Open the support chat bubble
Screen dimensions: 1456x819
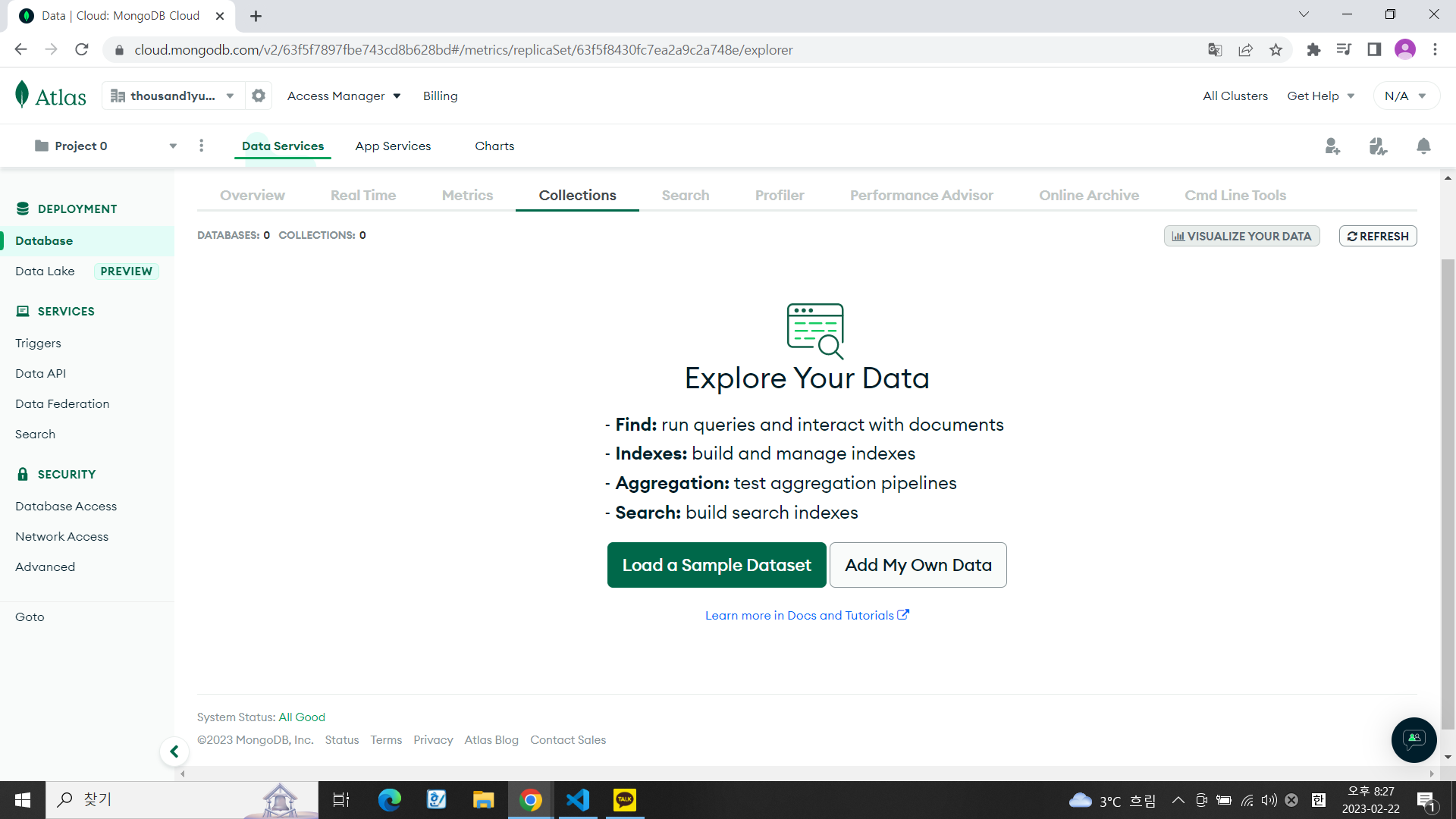(x=1414, y=739)
